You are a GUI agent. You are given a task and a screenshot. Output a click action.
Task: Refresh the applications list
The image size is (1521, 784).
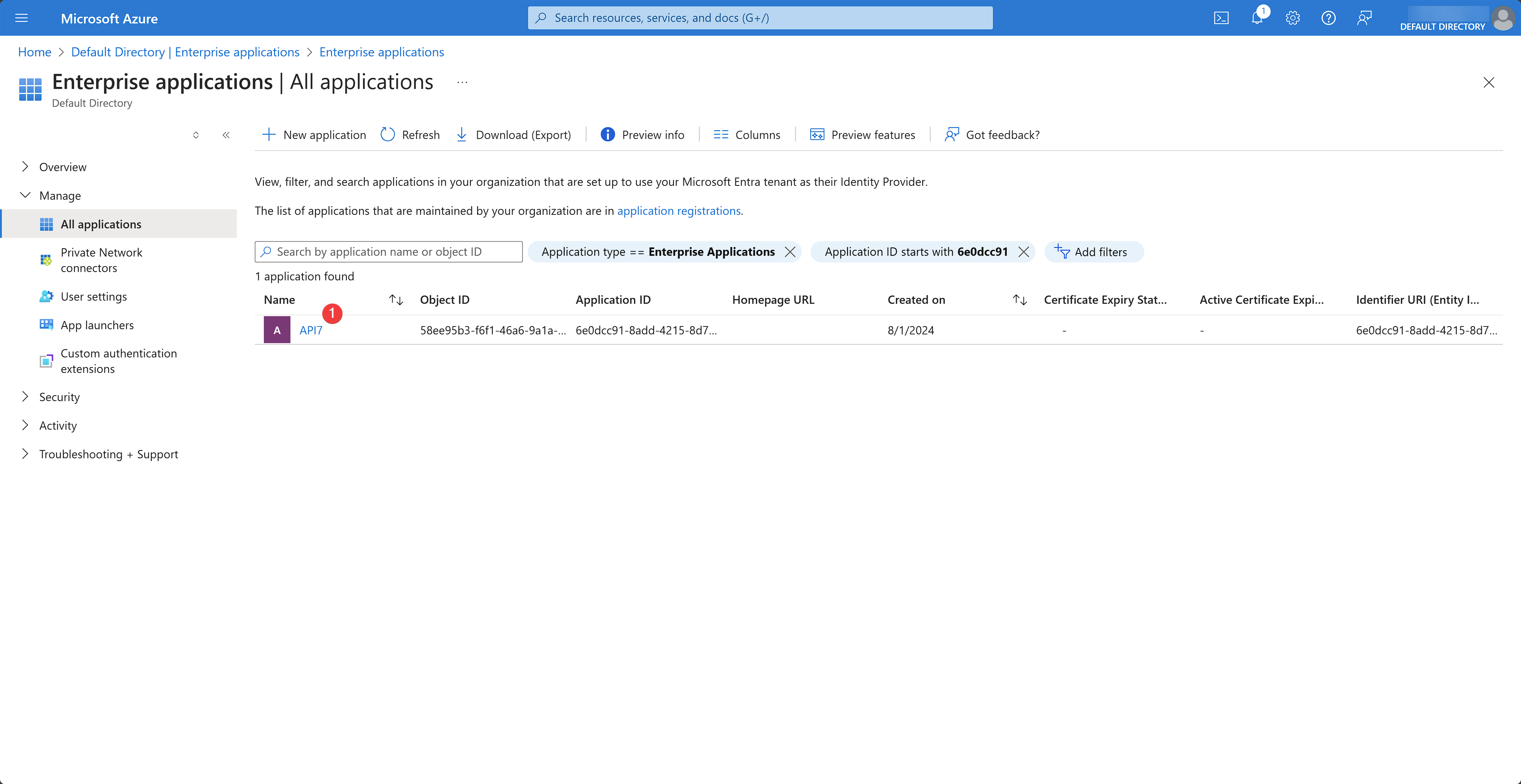[x=410, y=135]
